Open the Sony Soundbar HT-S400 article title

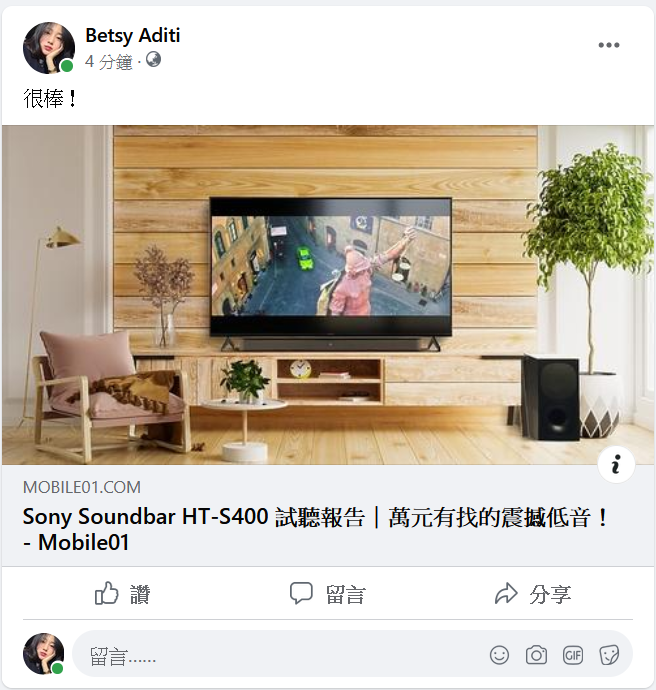[315, 529]
